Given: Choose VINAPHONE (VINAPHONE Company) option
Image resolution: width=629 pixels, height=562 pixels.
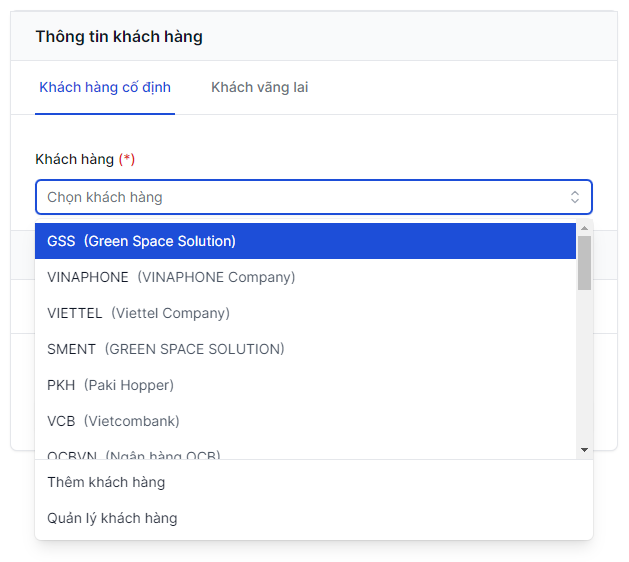Looking at the screenshot, I should click(x=305, y=277).
